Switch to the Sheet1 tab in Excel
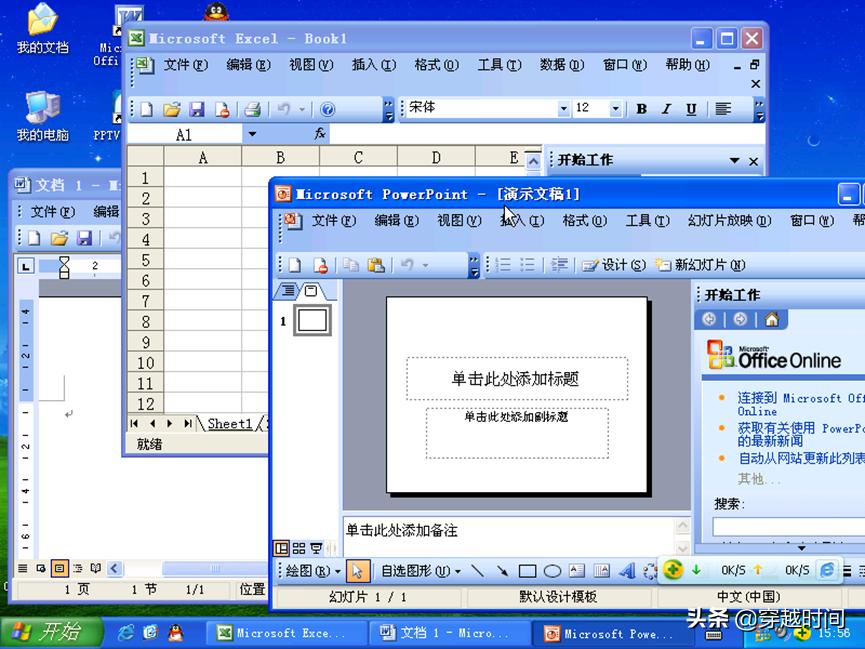This screenshot has height=649, width=865. (x=229, y=423)
